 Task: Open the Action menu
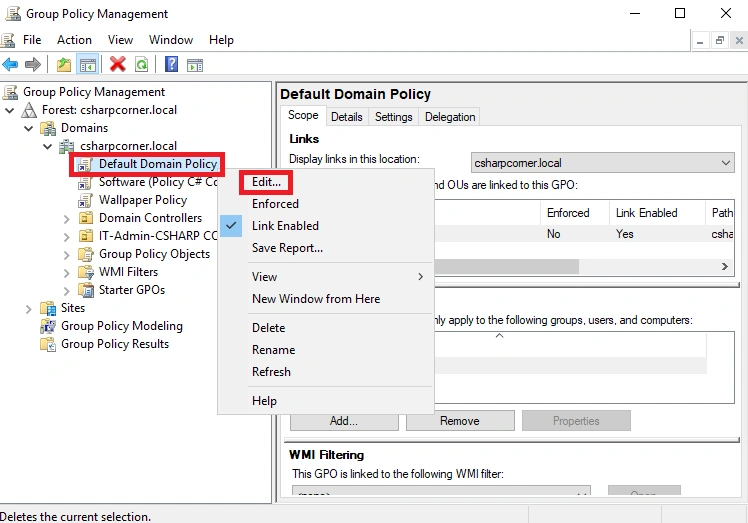(x=74, y=40)
